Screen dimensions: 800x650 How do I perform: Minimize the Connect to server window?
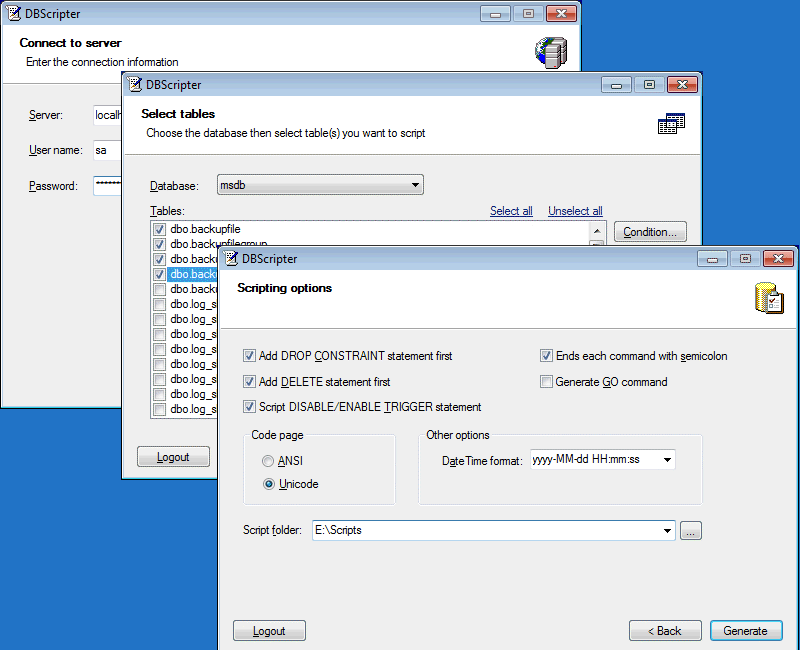[495, 14]
